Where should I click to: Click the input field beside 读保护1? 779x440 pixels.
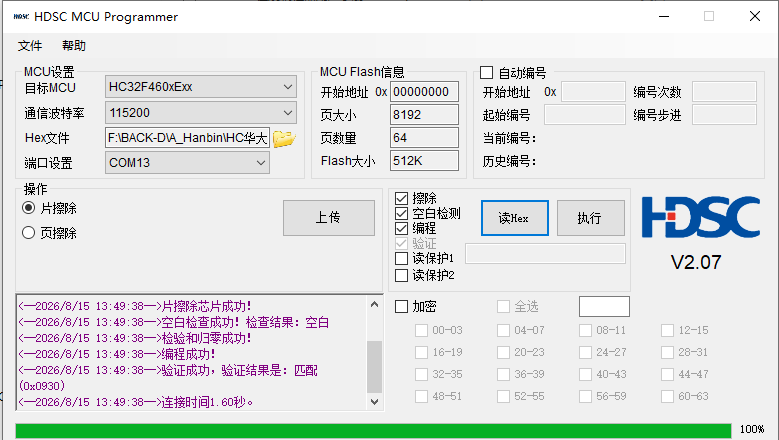point(545,254)
